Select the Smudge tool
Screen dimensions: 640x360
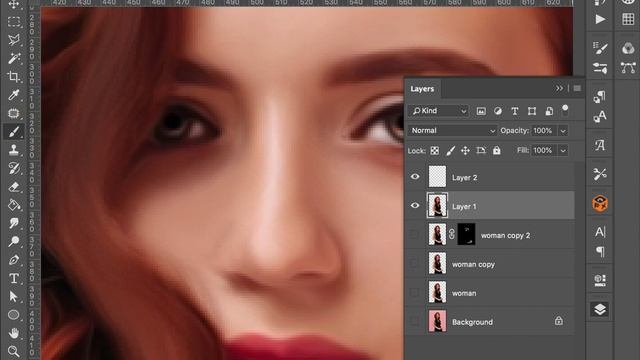coord(14,223)
